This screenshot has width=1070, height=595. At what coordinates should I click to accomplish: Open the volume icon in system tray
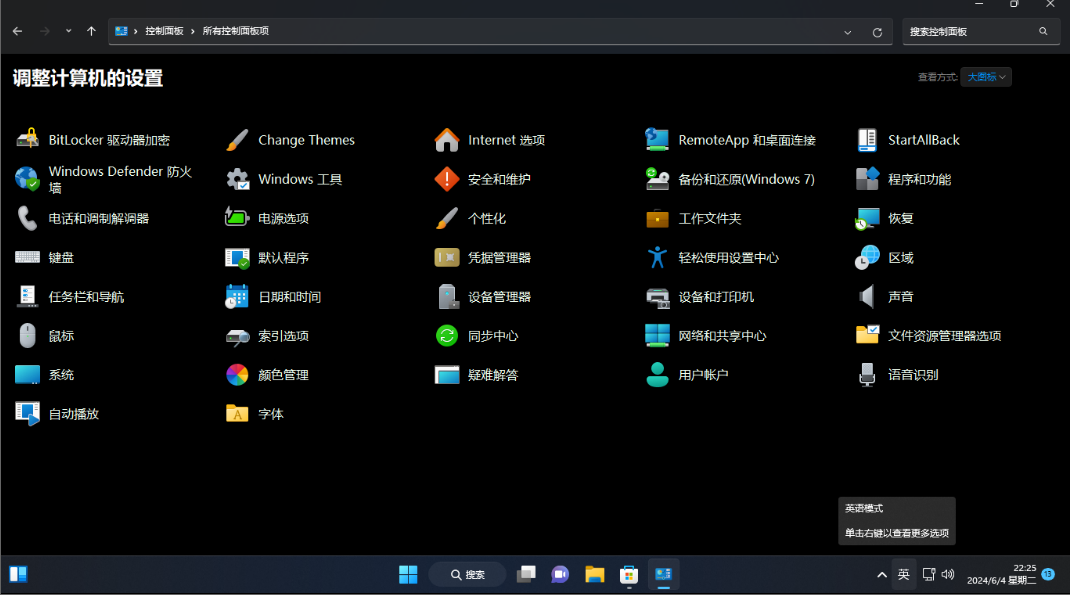948,575
